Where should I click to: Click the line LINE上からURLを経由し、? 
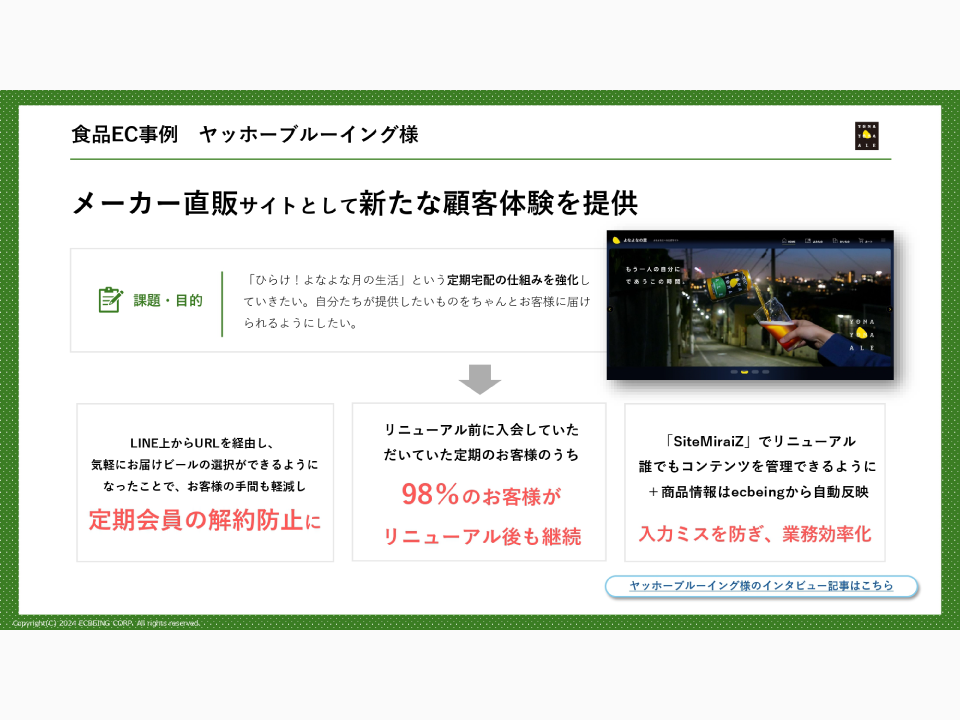point(201,443)
